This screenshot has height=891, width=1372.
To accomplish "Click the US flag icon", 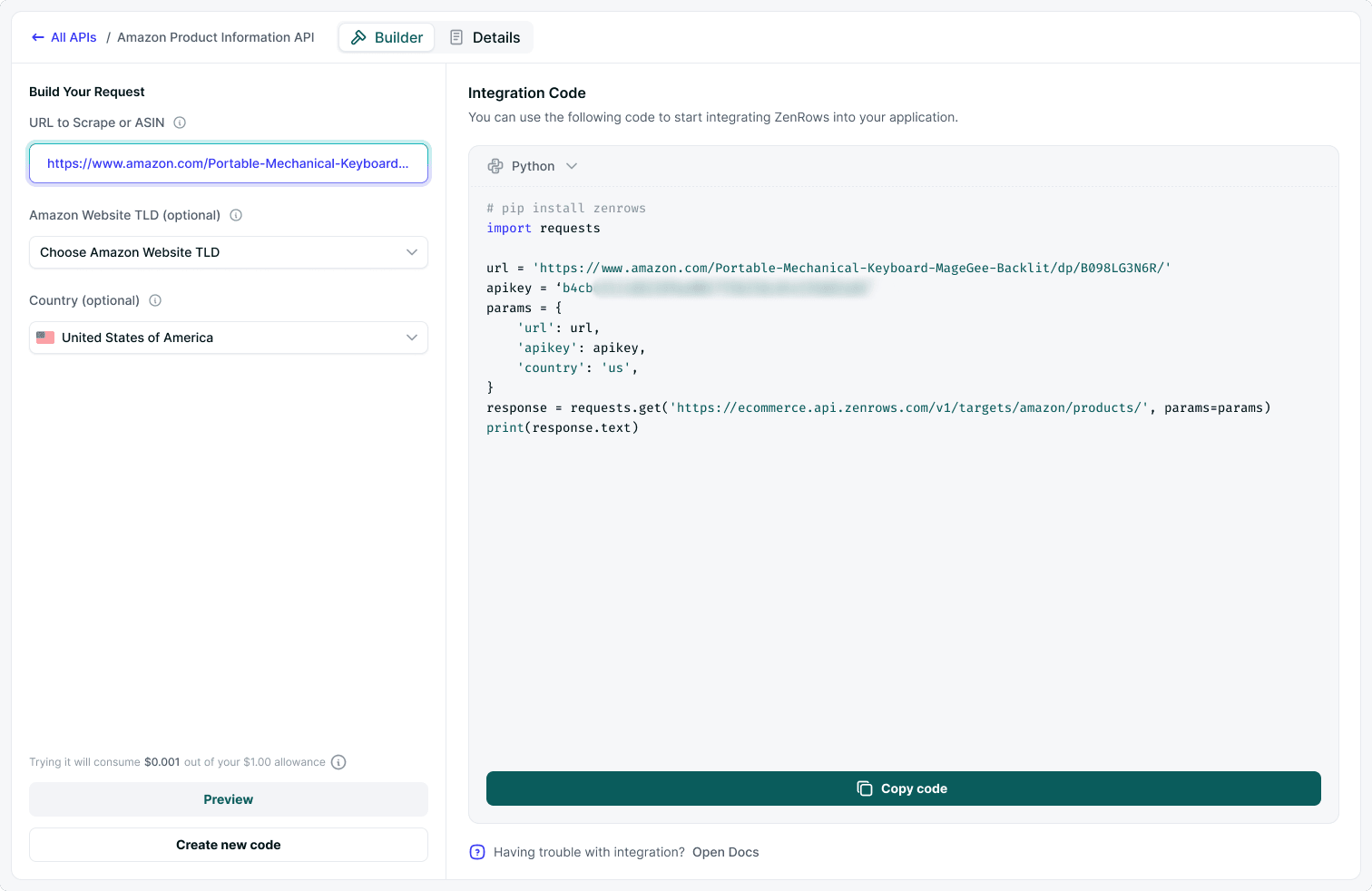I will pyautogui.click(x=45, y=338).
